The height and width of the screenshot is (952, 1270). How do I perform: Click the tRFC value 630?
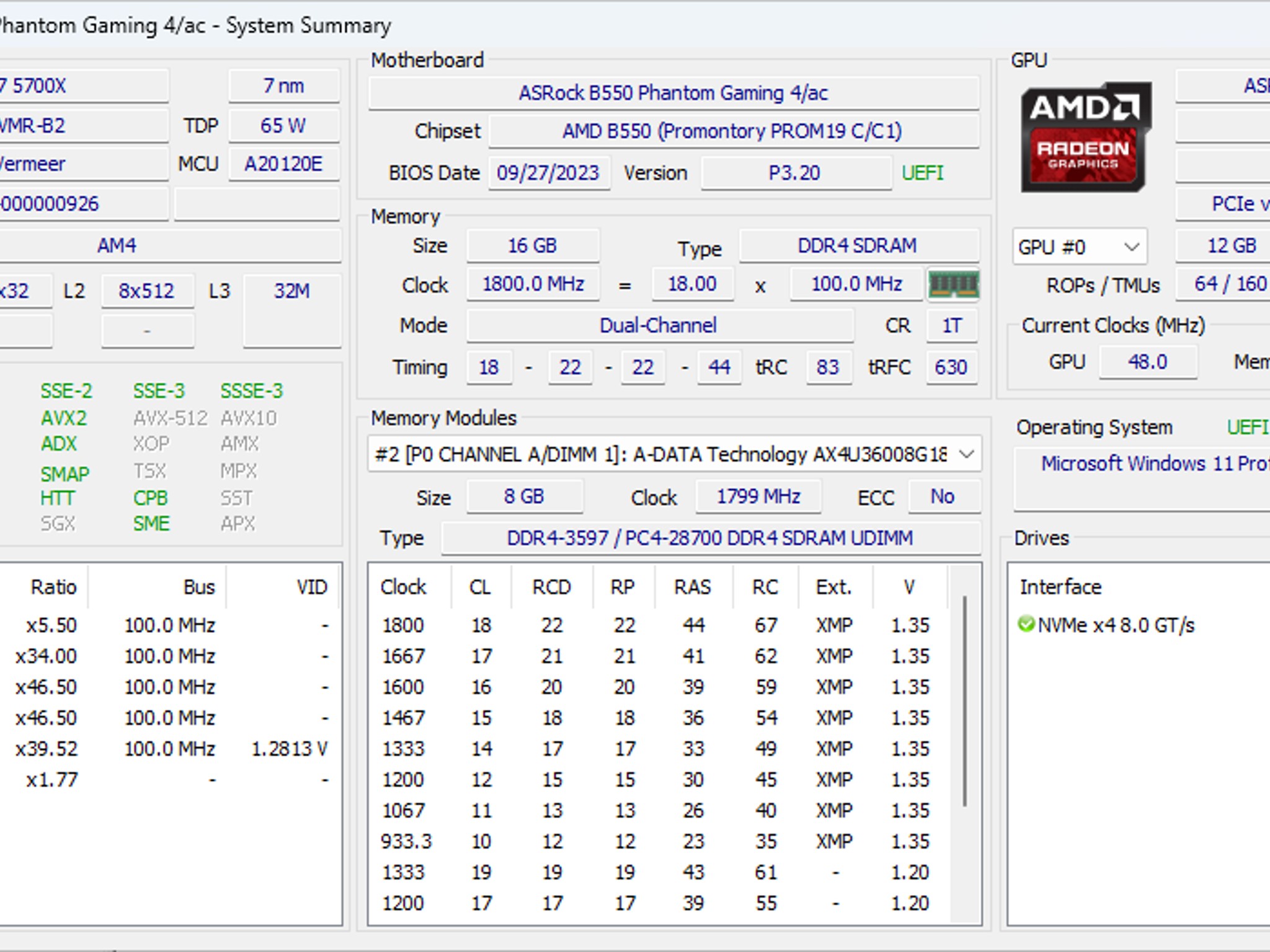951,367
